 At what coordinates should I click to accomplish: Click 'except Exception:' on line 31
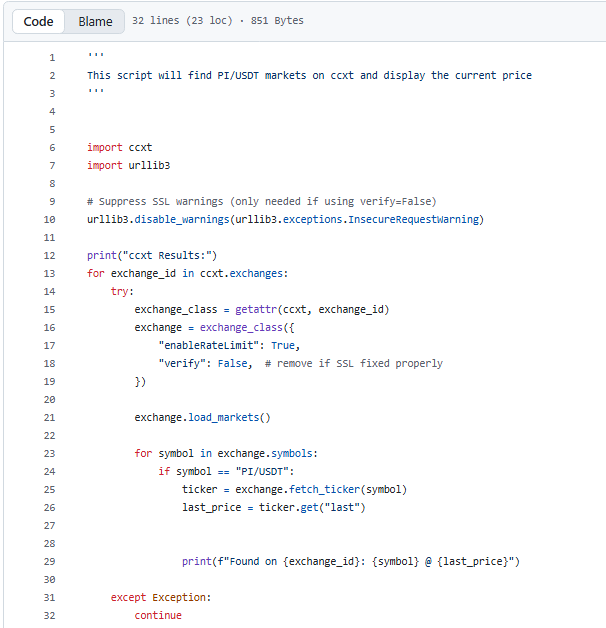tap(161, 598)
